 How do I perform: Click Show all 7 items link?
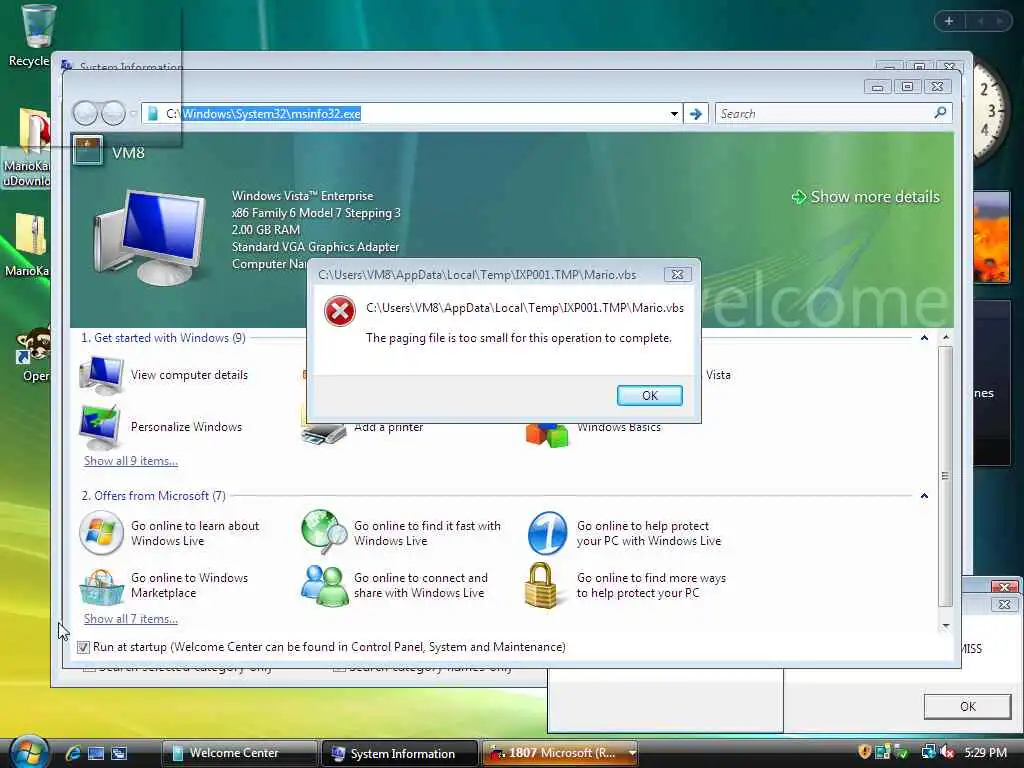coord(131,618)
